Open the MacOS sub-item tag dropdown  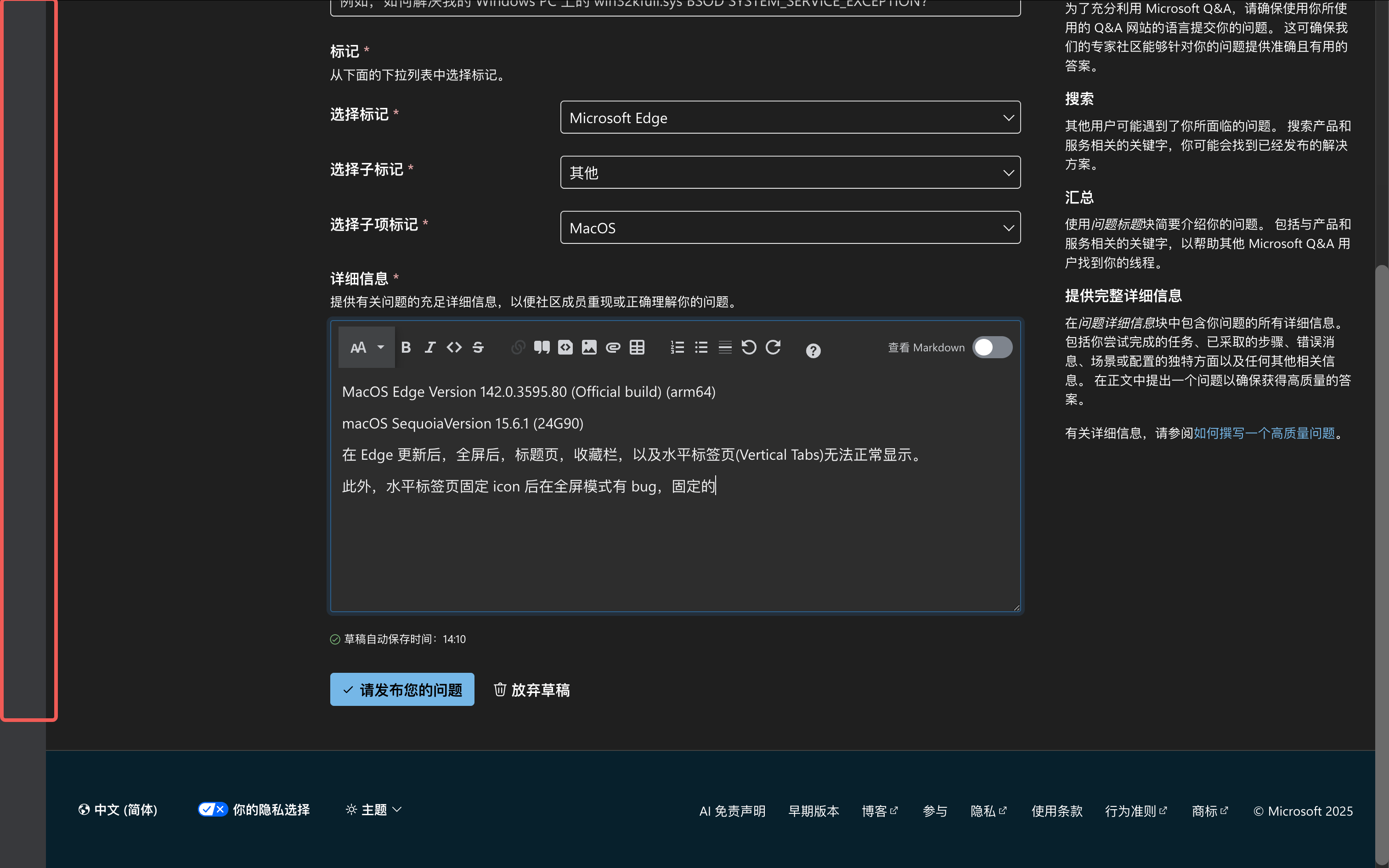(x=790, y=227)
